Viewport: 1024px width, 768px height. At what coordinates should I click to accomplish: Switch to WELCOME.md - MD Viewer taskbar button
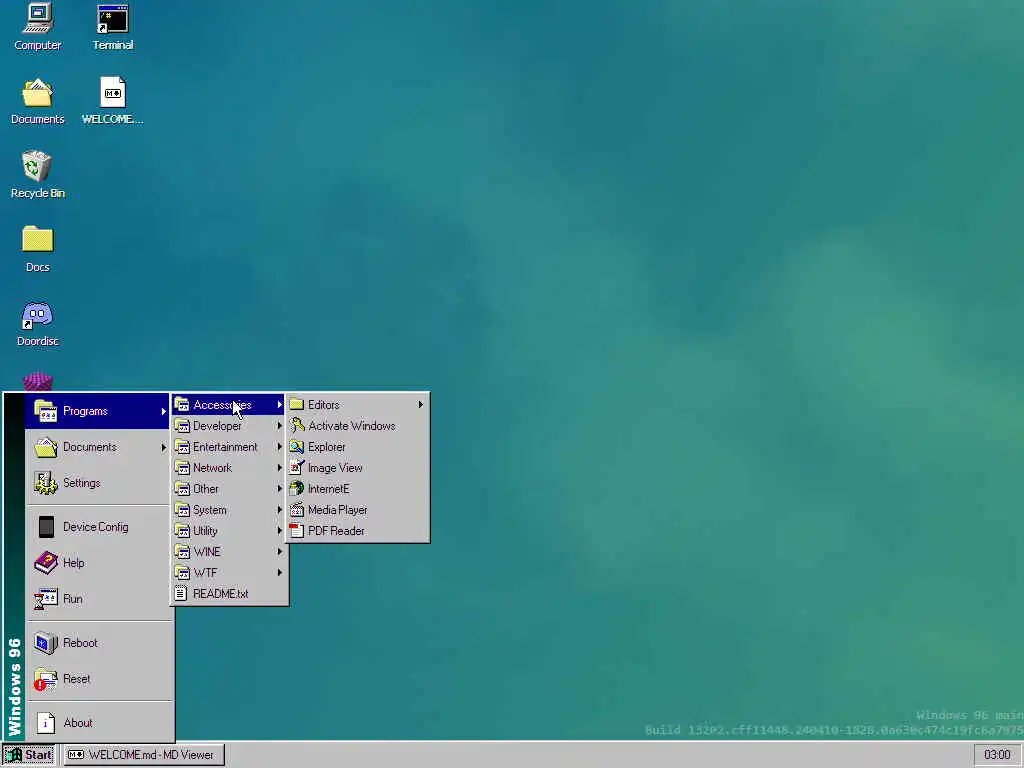click(143, 755)
